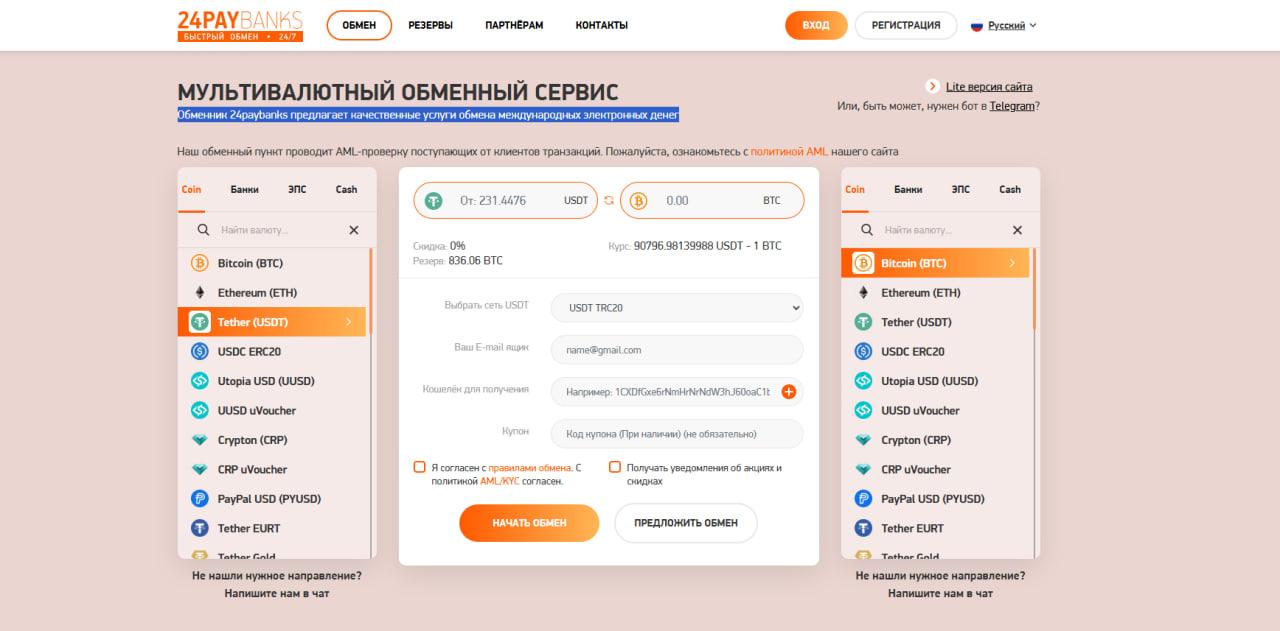
Task: Switch to Банки tab in the right panel
Action: tap(908, 189)
